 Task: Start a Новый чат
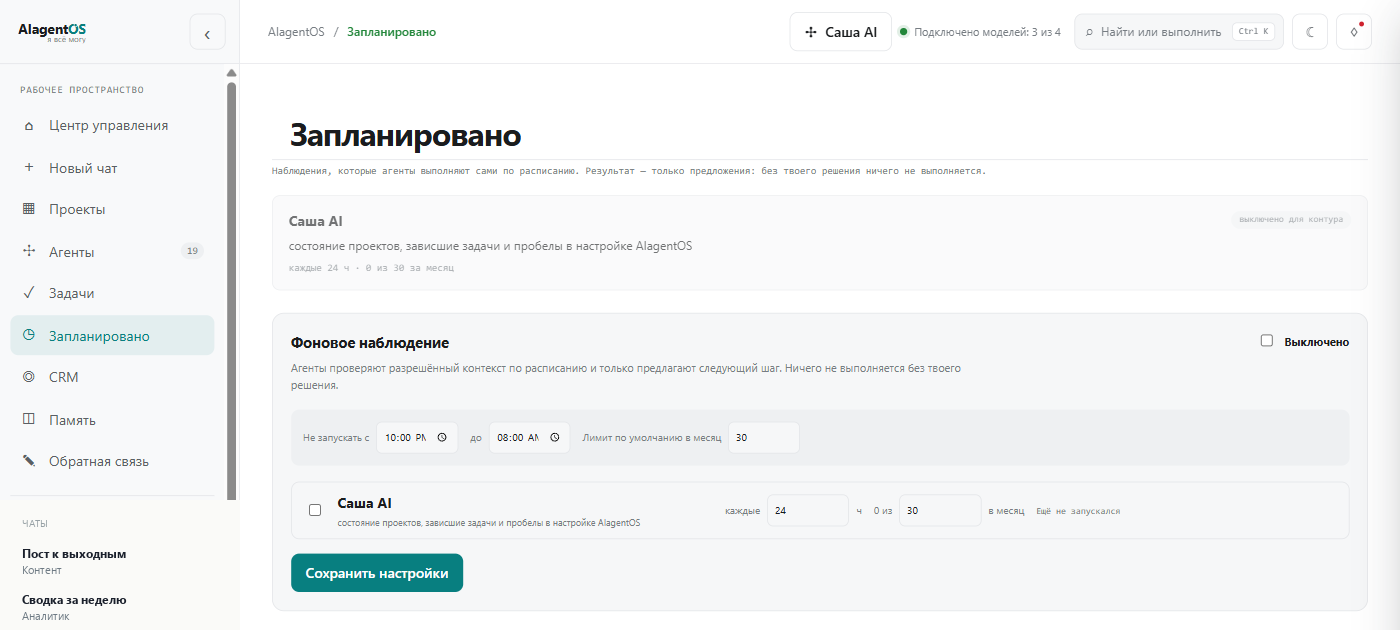(x=112, y=168)
